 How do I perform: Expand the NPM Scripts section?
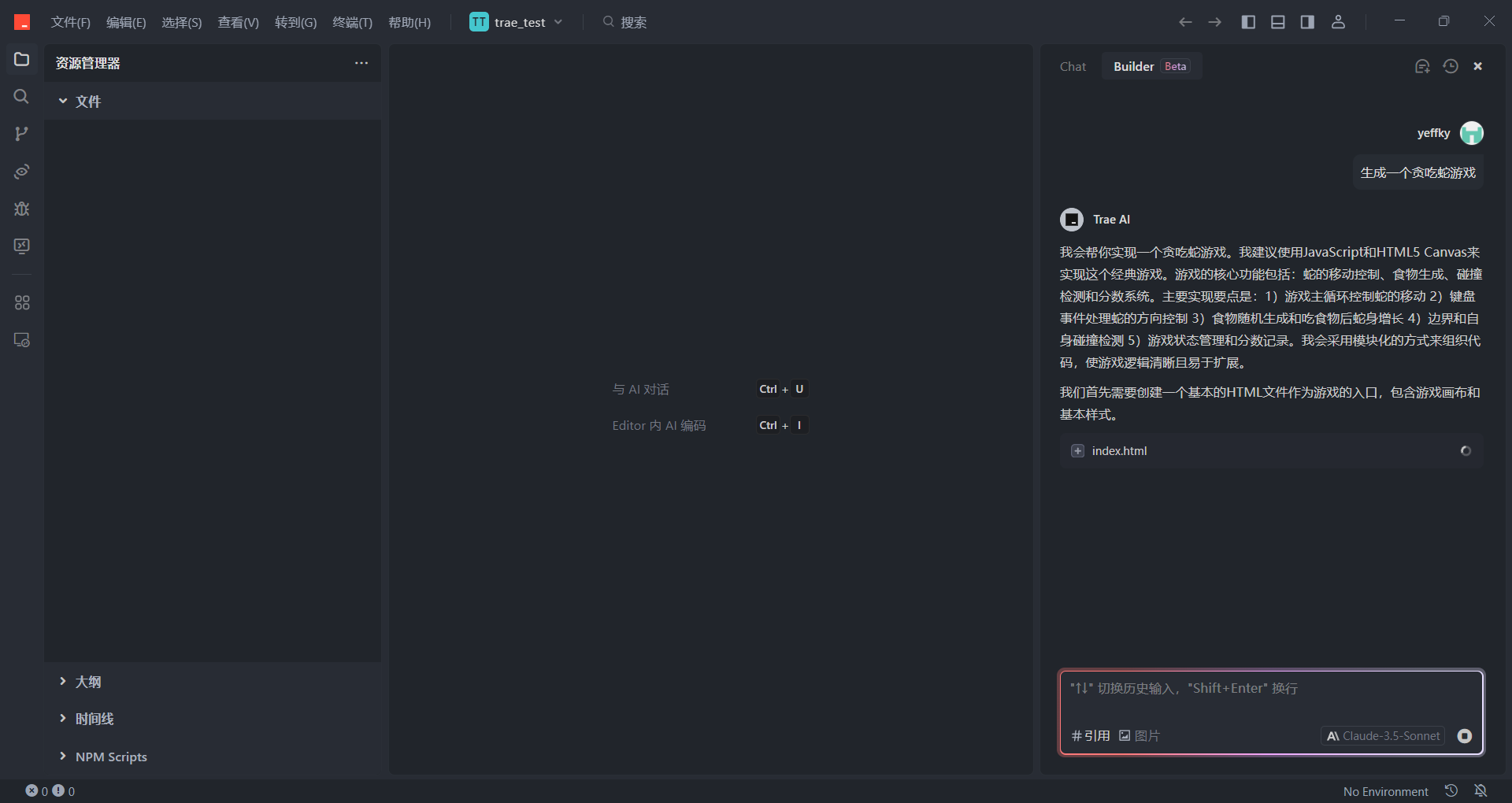pos(213,757)
